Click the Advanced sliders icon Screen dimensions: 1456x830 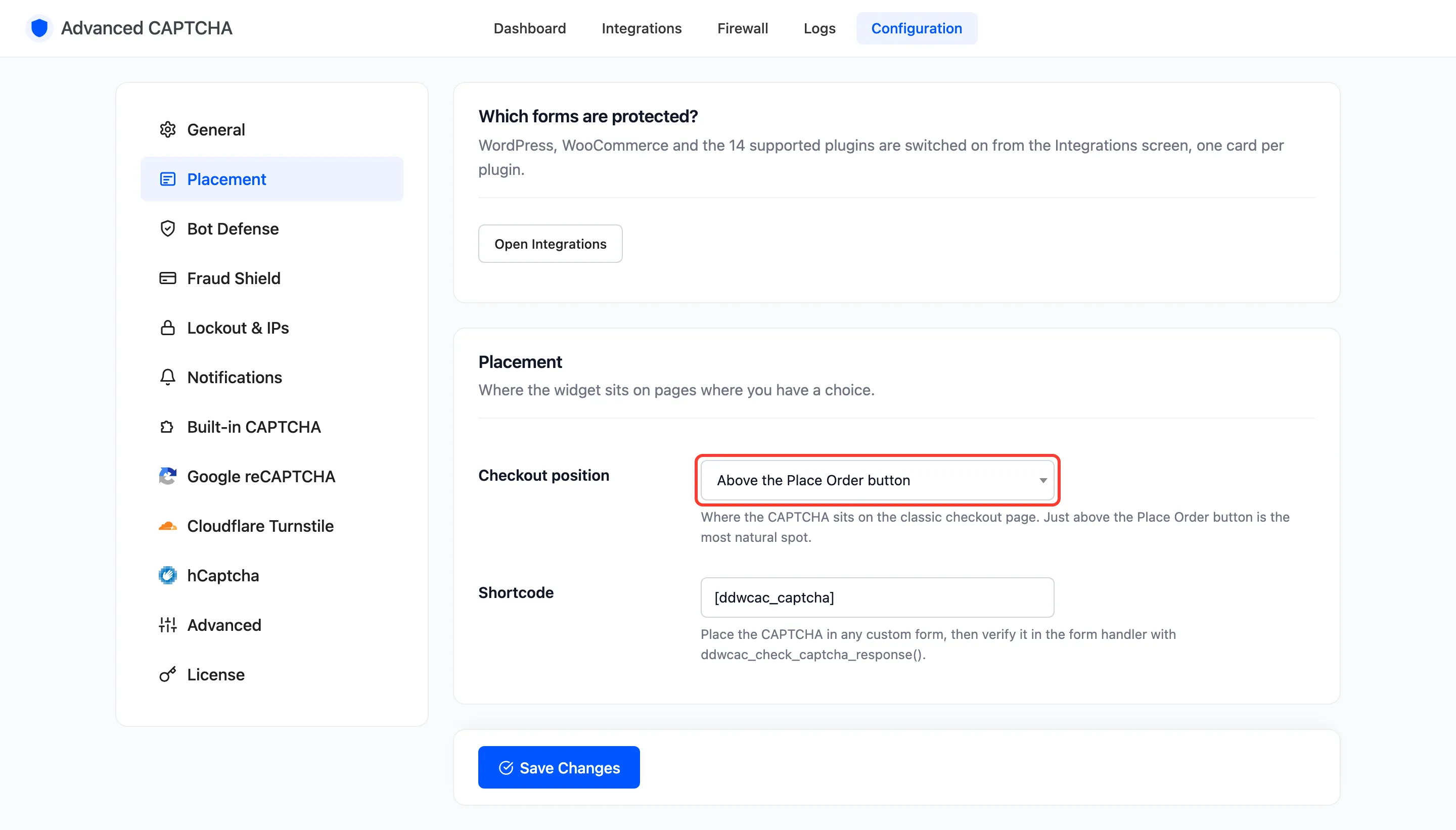(168, 625)
